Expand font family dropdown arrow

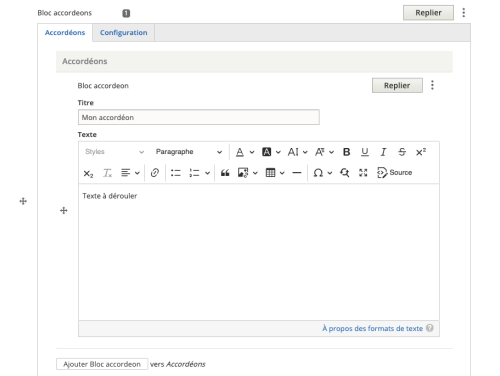[x=331, y=152]
